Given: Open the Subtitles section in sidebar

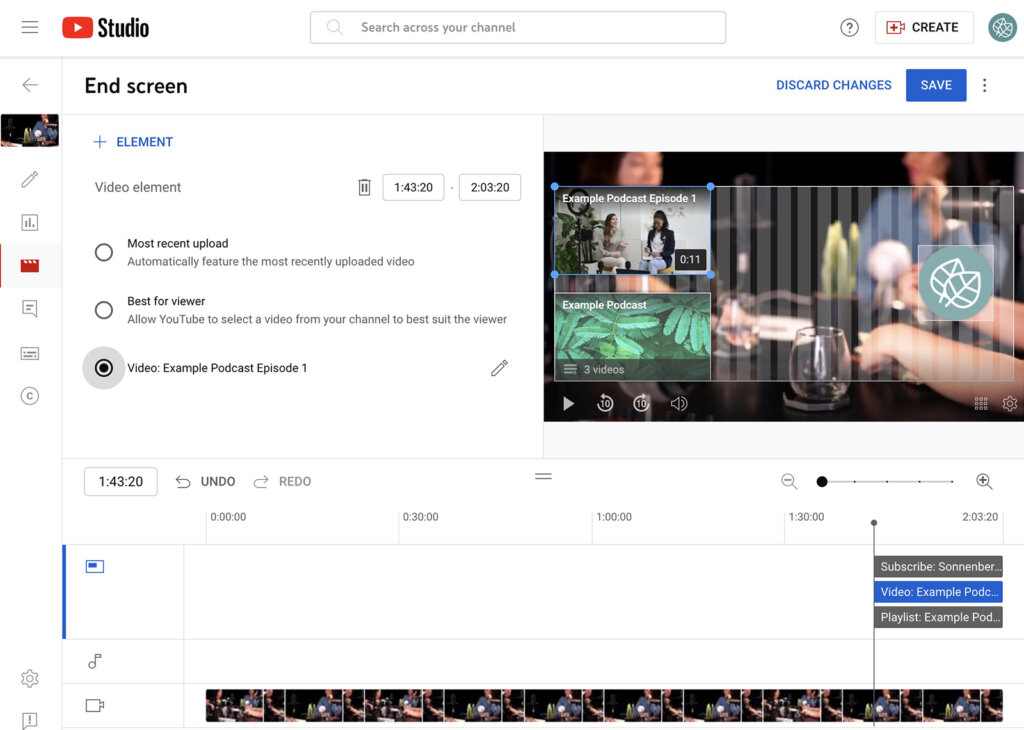Looking at the screenshot, I should [x=29, y=353].
